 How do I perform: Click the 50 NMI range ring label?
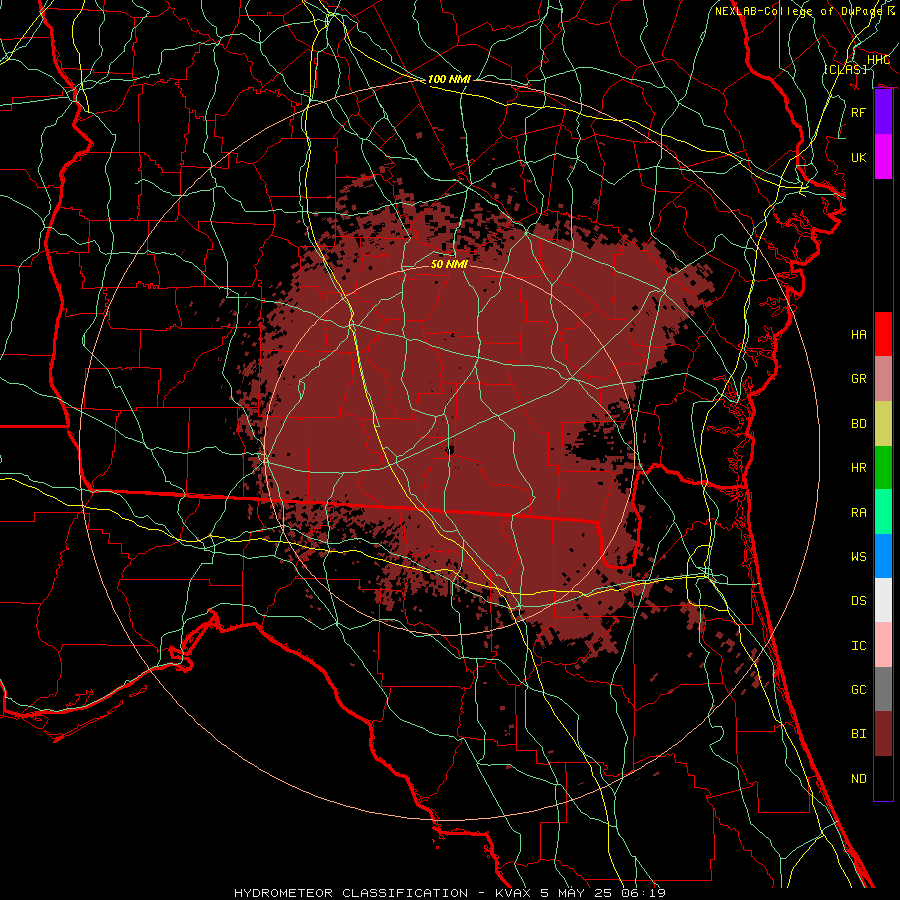[x=449, y=264]
